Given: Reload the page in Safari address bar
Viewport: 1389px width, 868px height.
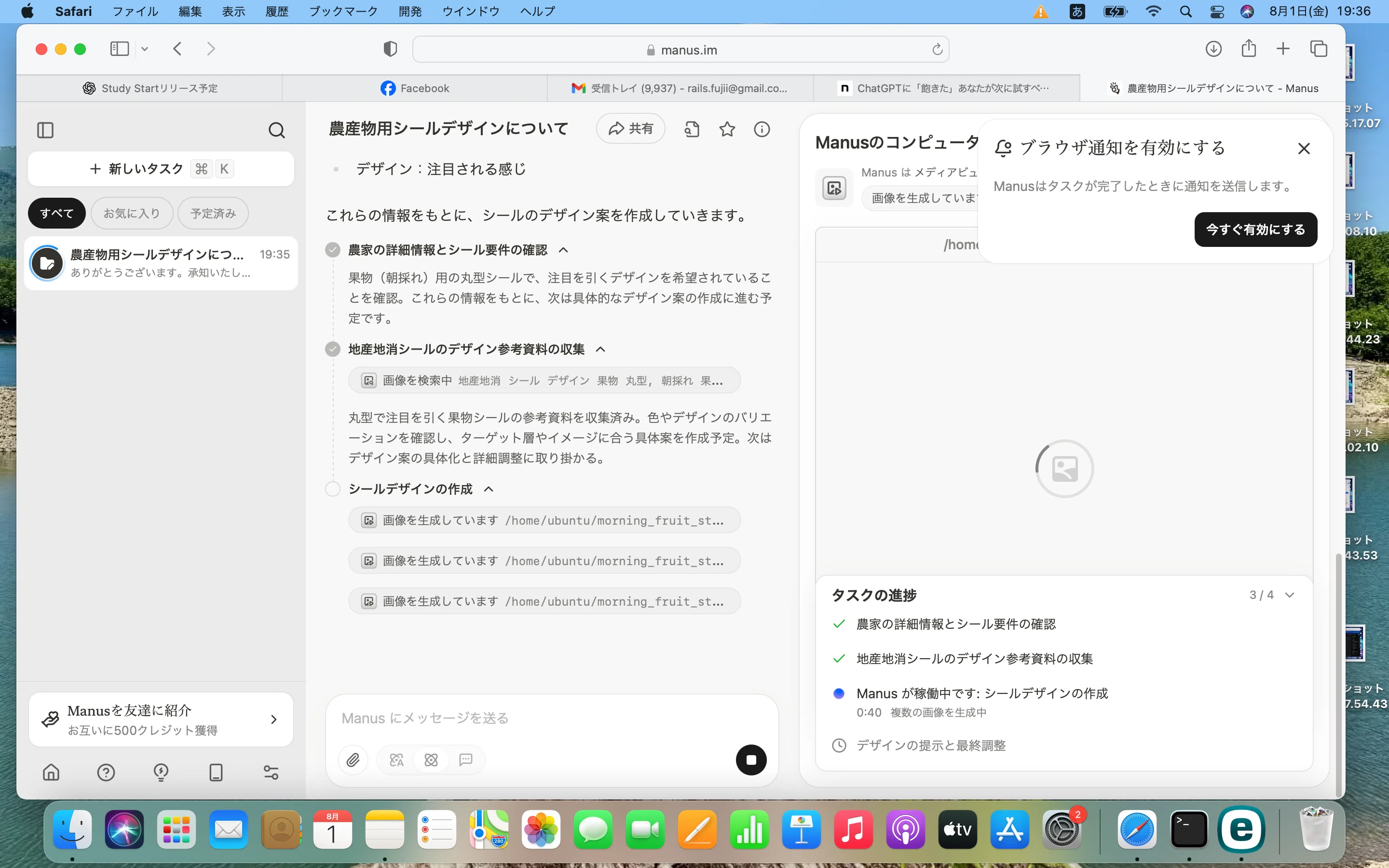Looking at the screenshot, I should (937, 49).
